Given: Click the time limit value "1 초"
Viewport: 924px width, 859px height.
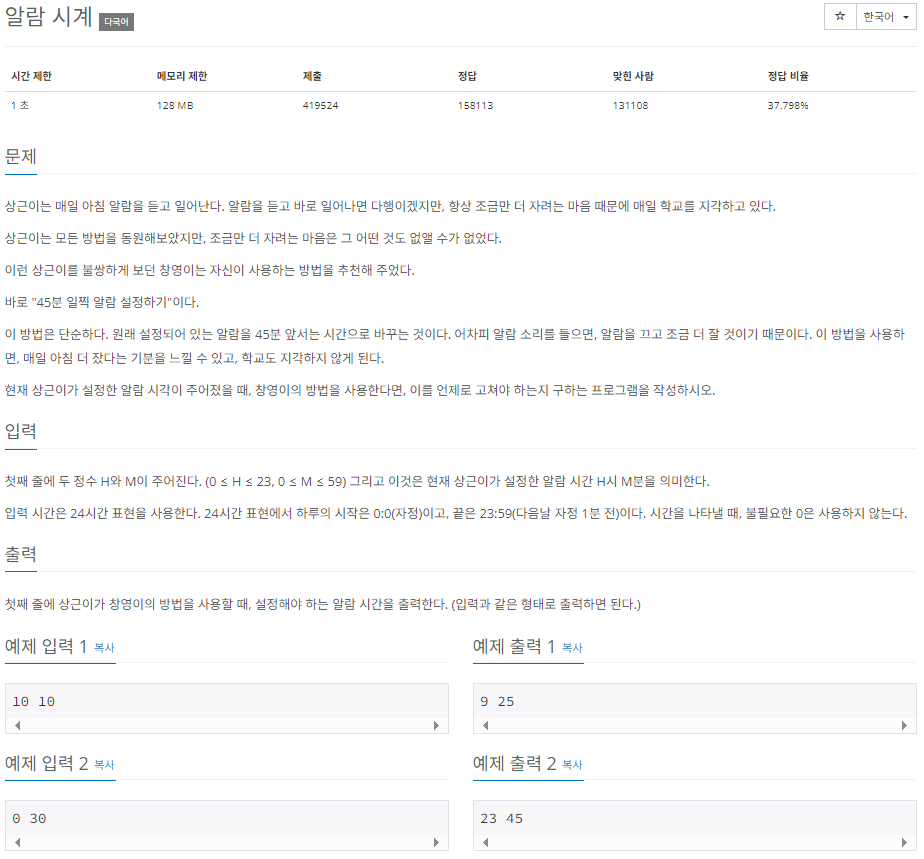Looking at the screenshot, I should pyautogui.click(x=20, y=105).
